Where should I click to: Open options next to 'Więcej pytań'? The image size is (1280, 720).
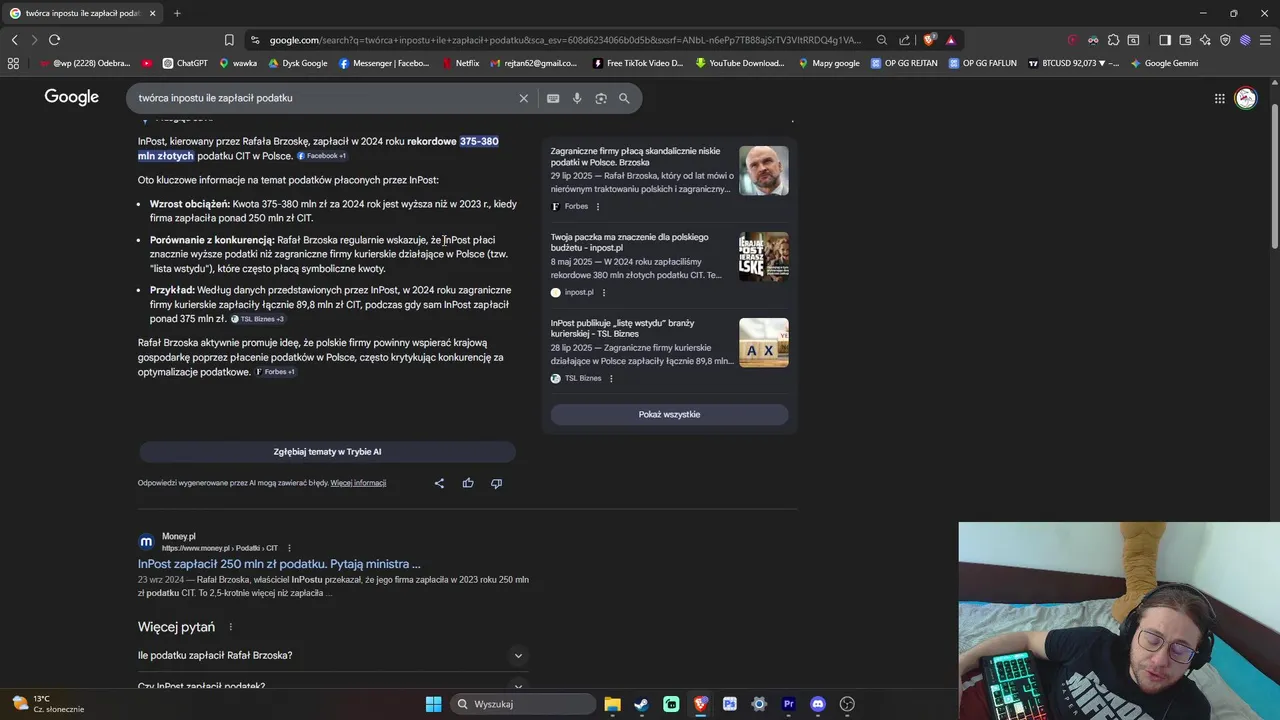click(230, 627)
